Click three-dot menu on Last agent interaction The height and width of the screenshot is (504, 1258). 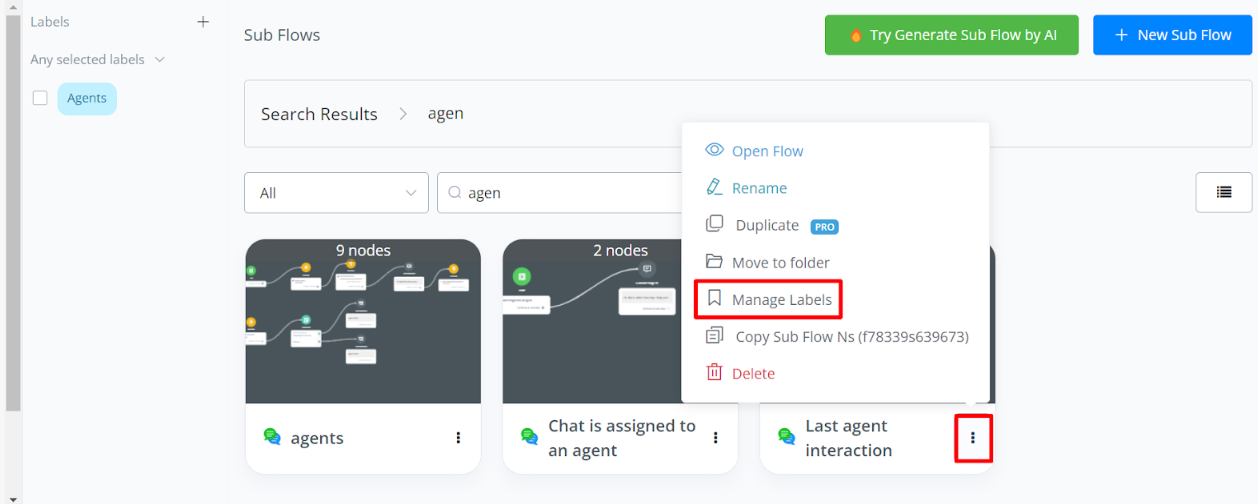click(x=973, y=437)
